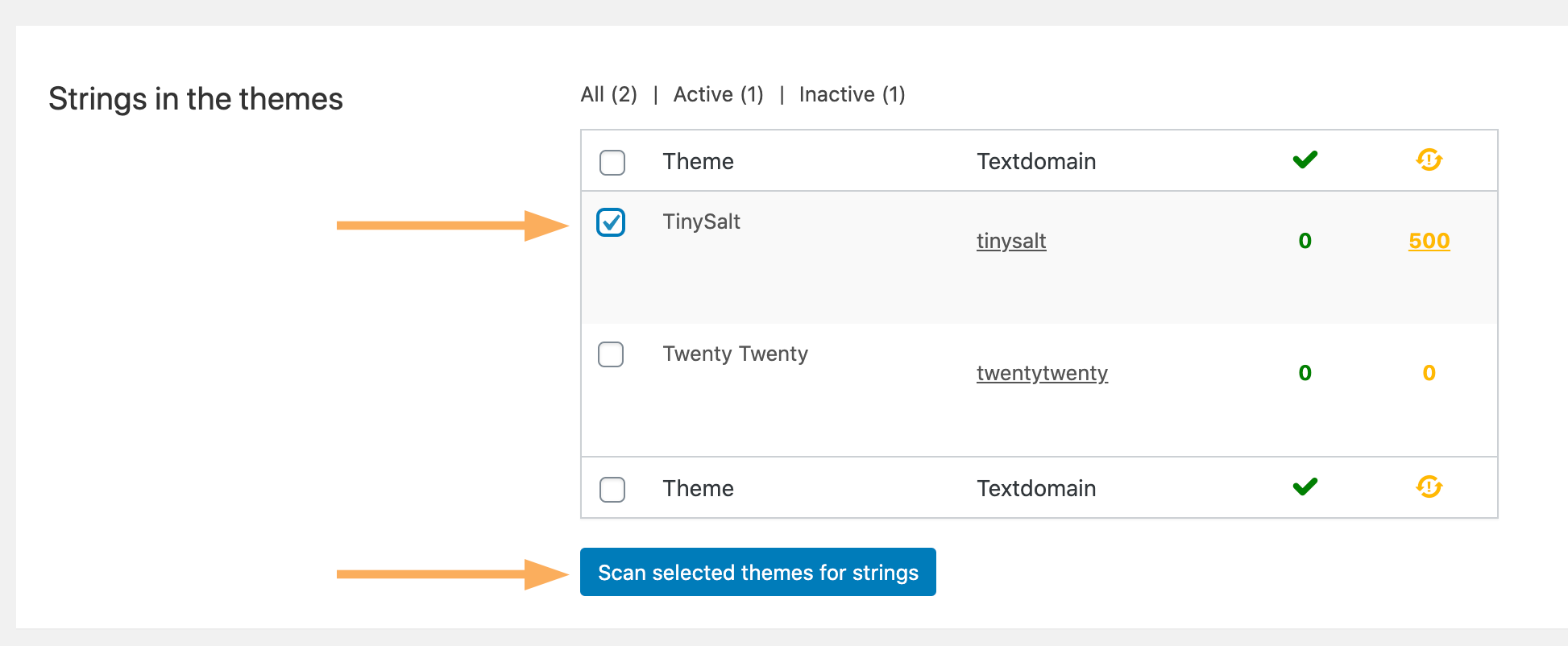
Task: Open the All (2) theme filter
Action: [608, 94]
